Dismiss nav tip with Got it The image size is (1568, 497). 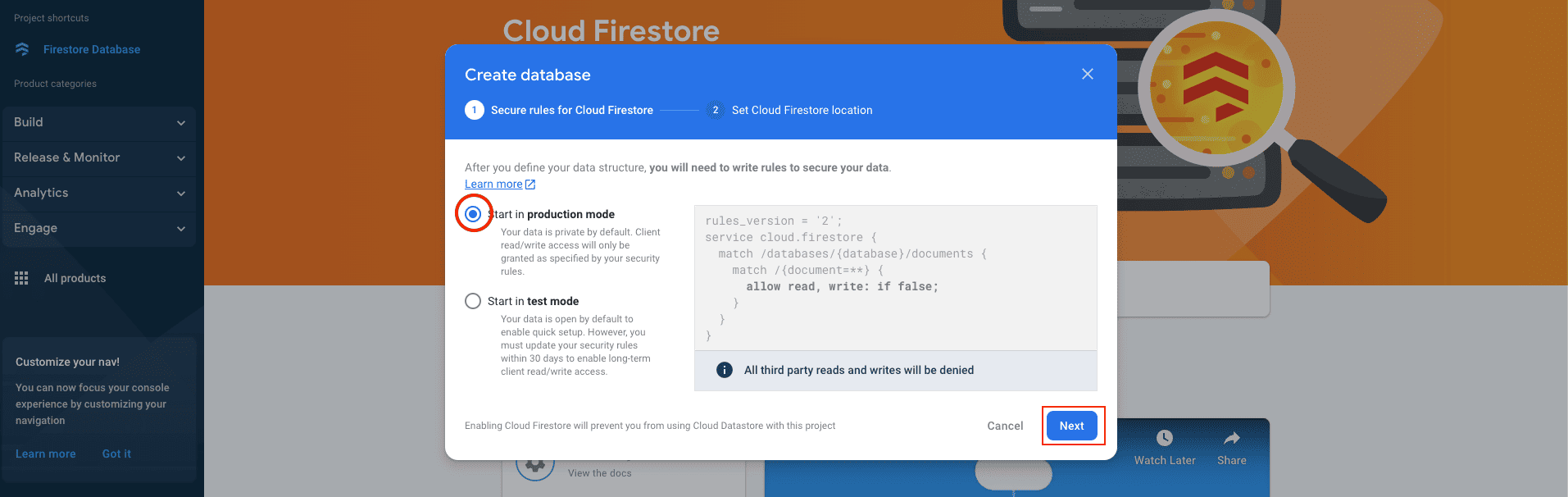[x=116, y=454]
